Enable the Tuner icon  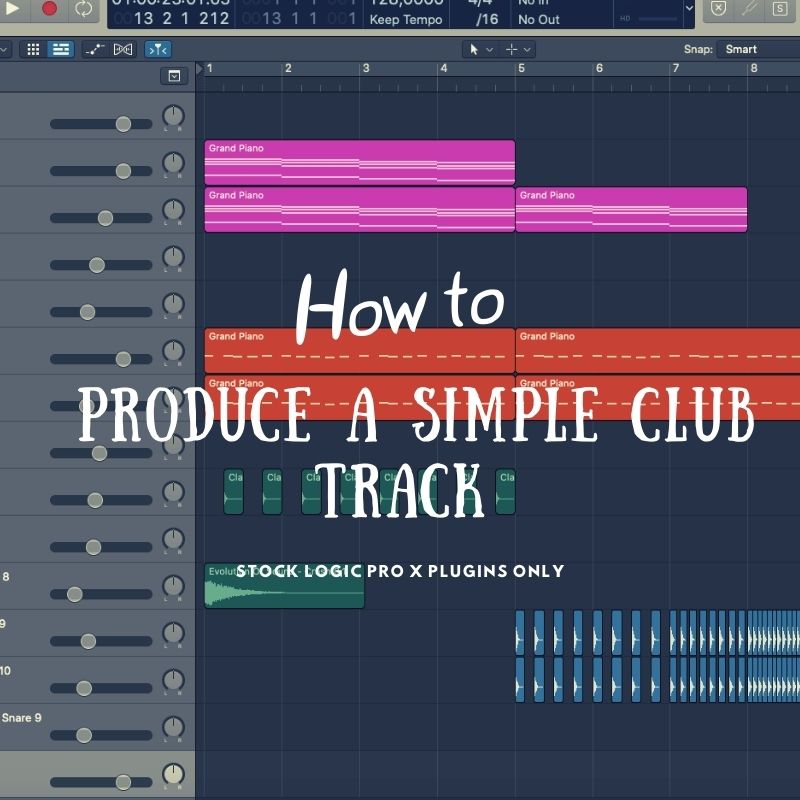tap(749, 9)
